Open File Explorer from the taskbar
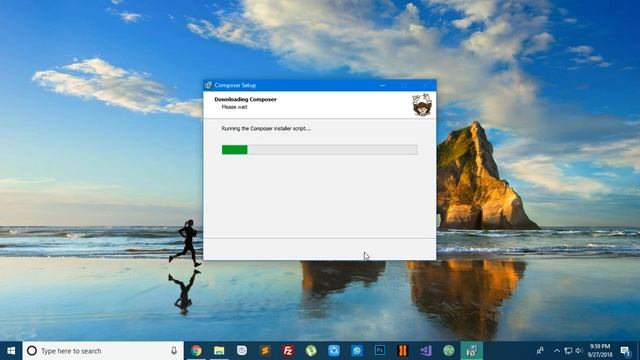 click(219, 351)
